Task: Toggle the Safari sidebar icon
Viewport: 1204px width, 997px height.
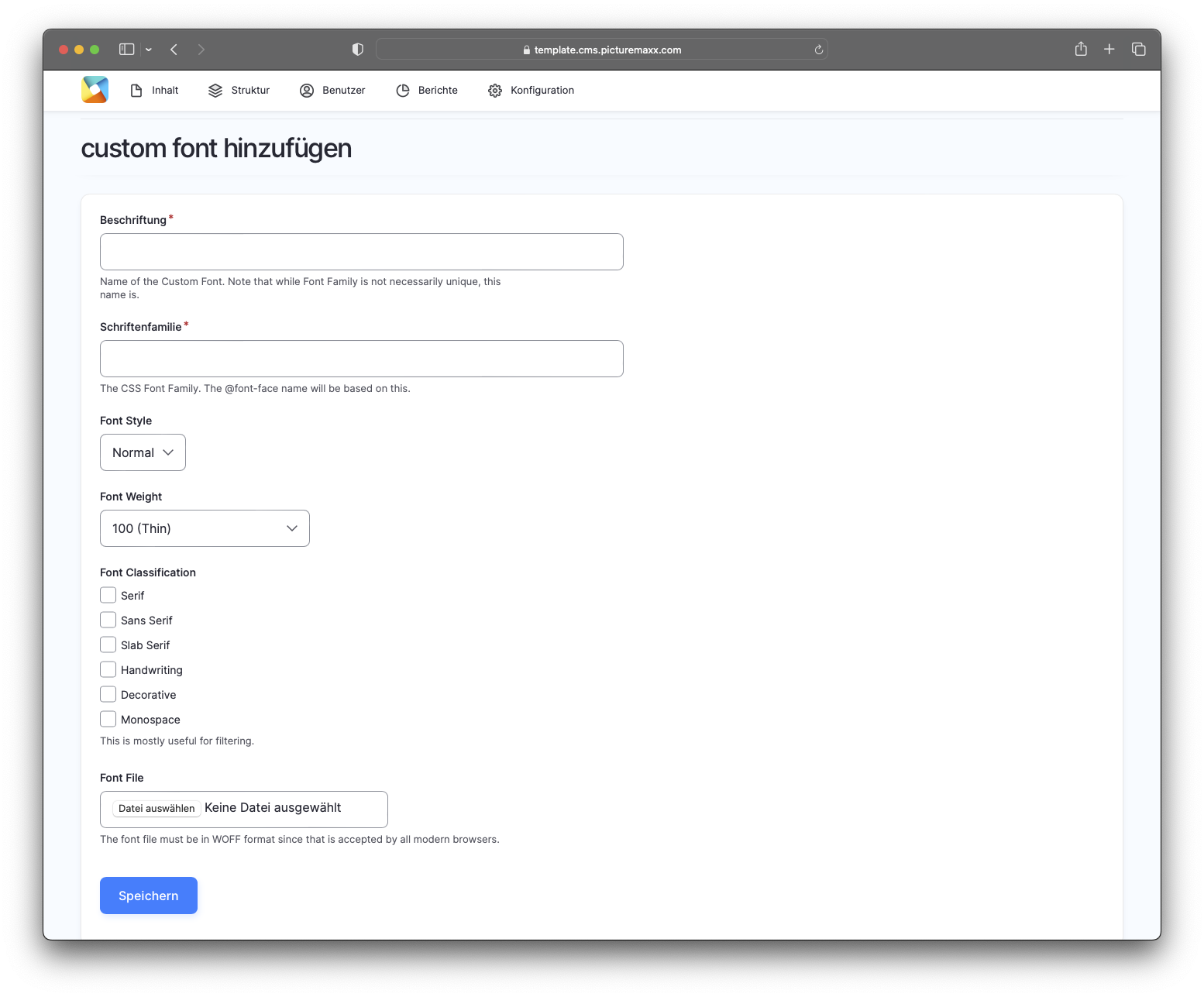Action: pos(127,50)
